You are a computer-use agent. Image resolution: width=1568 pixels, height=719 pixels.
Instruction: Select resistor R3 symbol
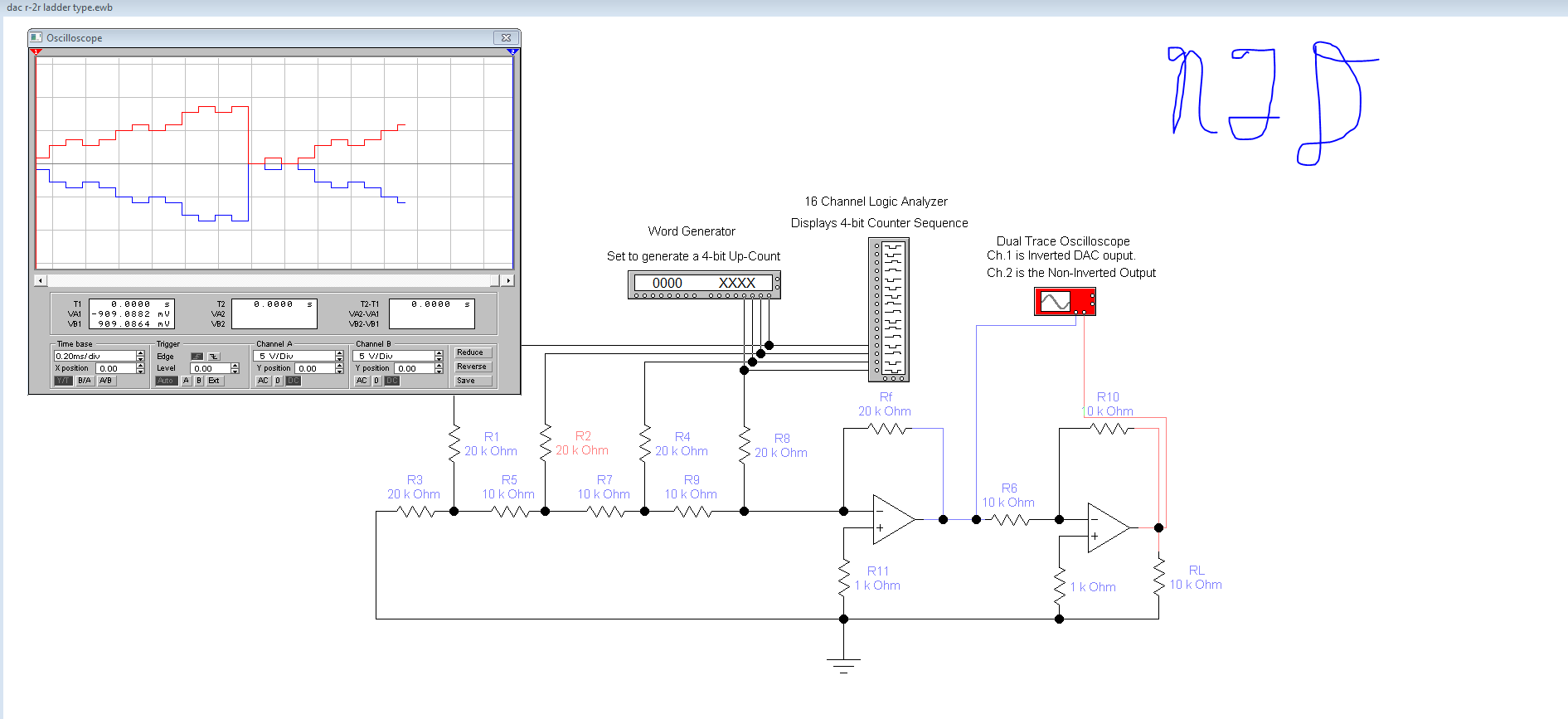point(416,512)
